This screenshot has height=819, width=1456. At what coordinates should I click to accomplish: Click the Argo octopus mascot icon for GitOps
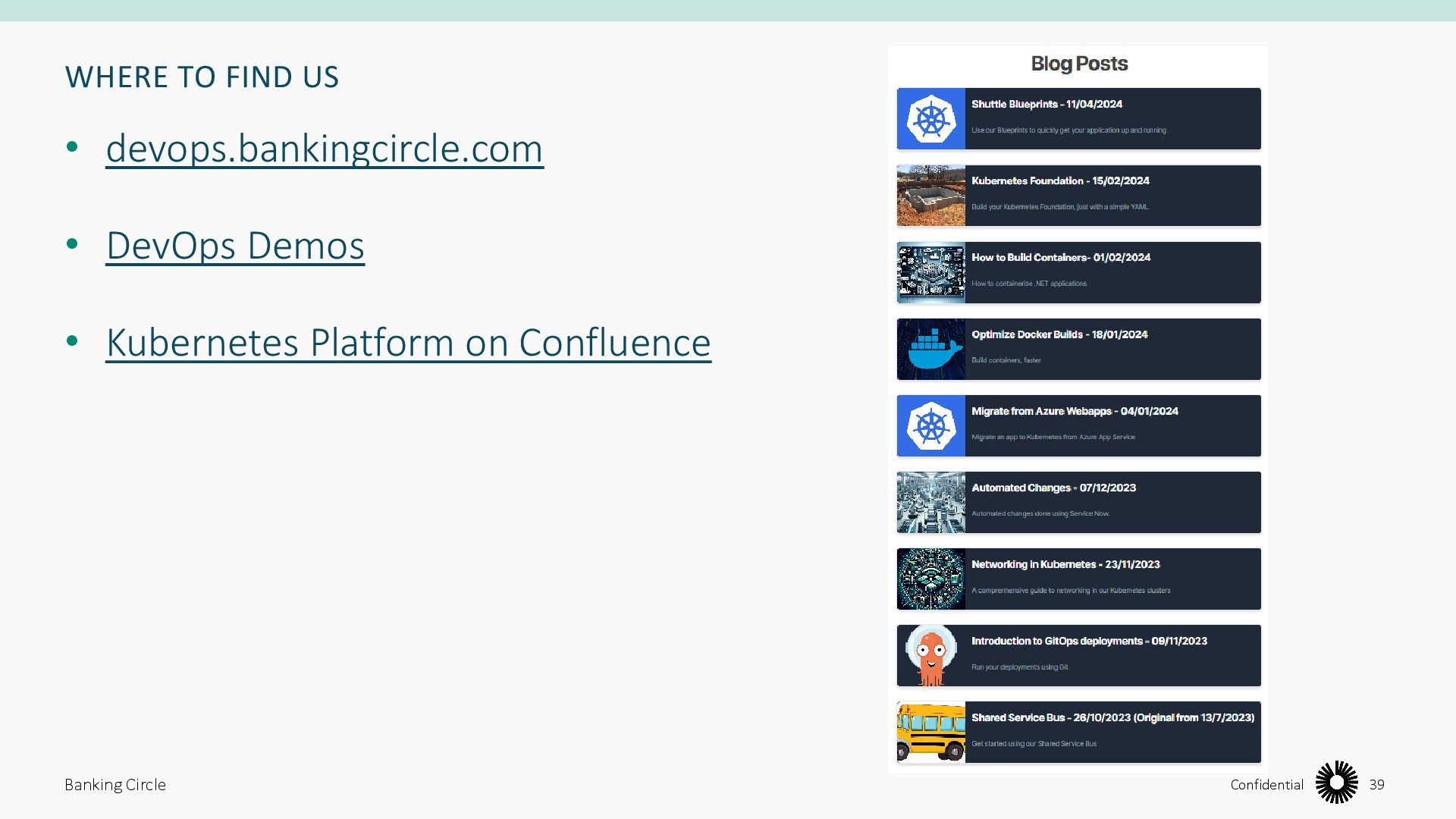coord(930,655)
